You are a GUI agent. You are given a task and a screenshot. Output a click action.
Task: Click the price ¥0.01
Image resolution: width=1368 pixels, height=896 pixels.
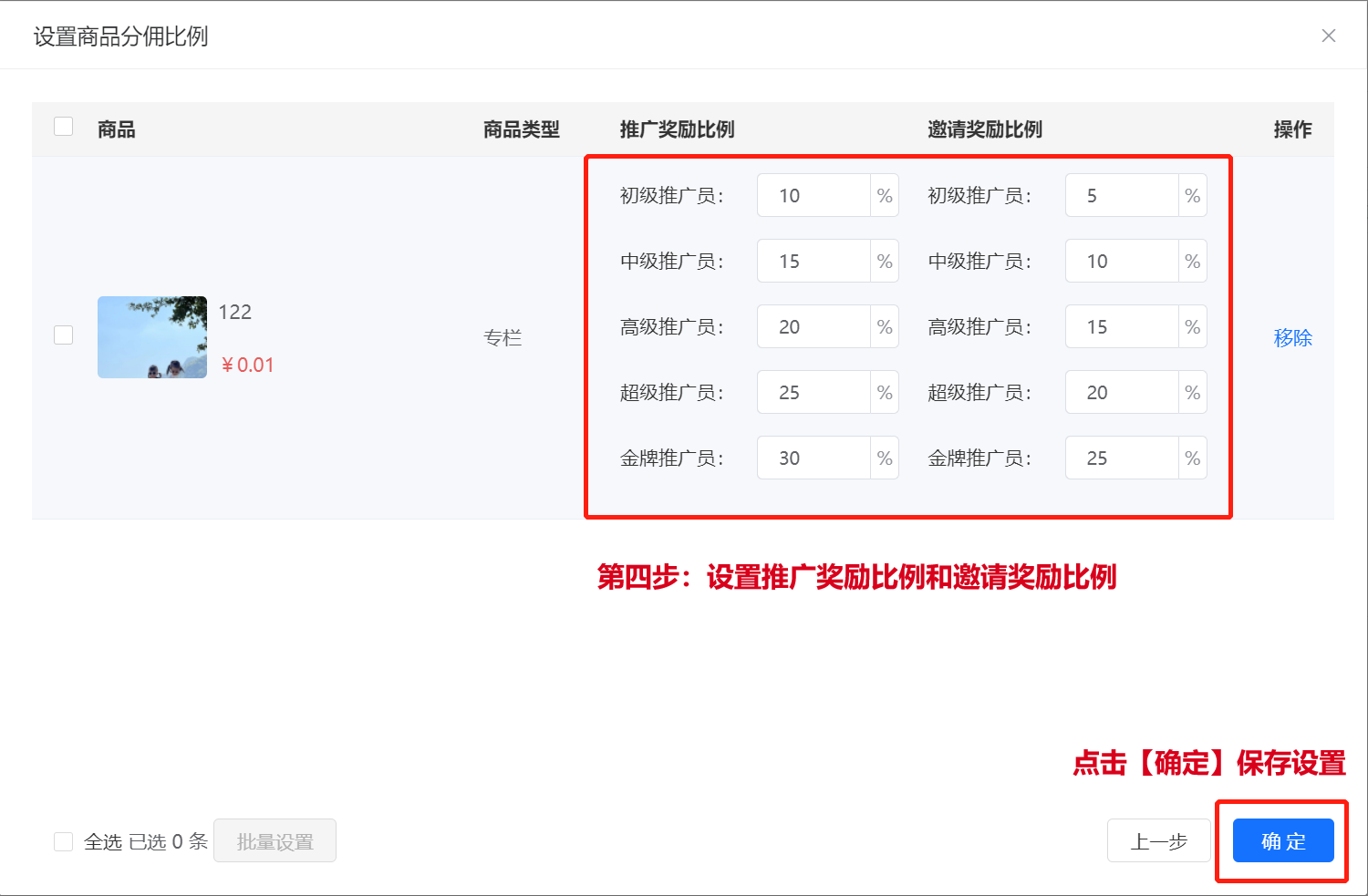click(x=247, y=365)
